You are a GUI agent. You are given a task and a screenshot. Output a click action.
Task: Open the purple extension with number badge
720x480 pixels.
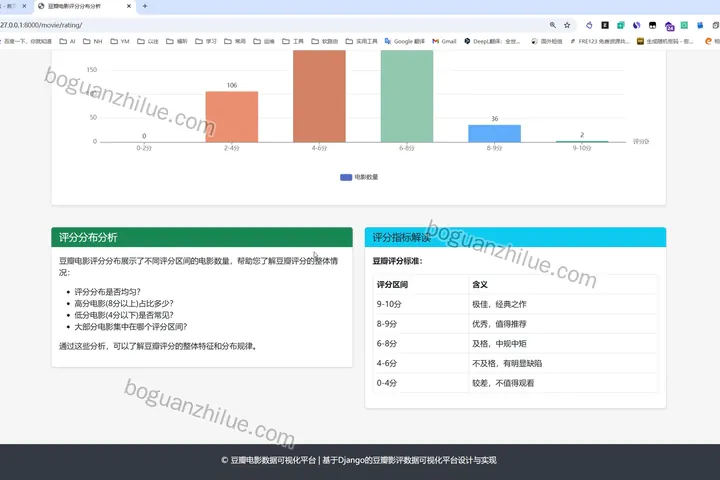(x=669, y=26)
